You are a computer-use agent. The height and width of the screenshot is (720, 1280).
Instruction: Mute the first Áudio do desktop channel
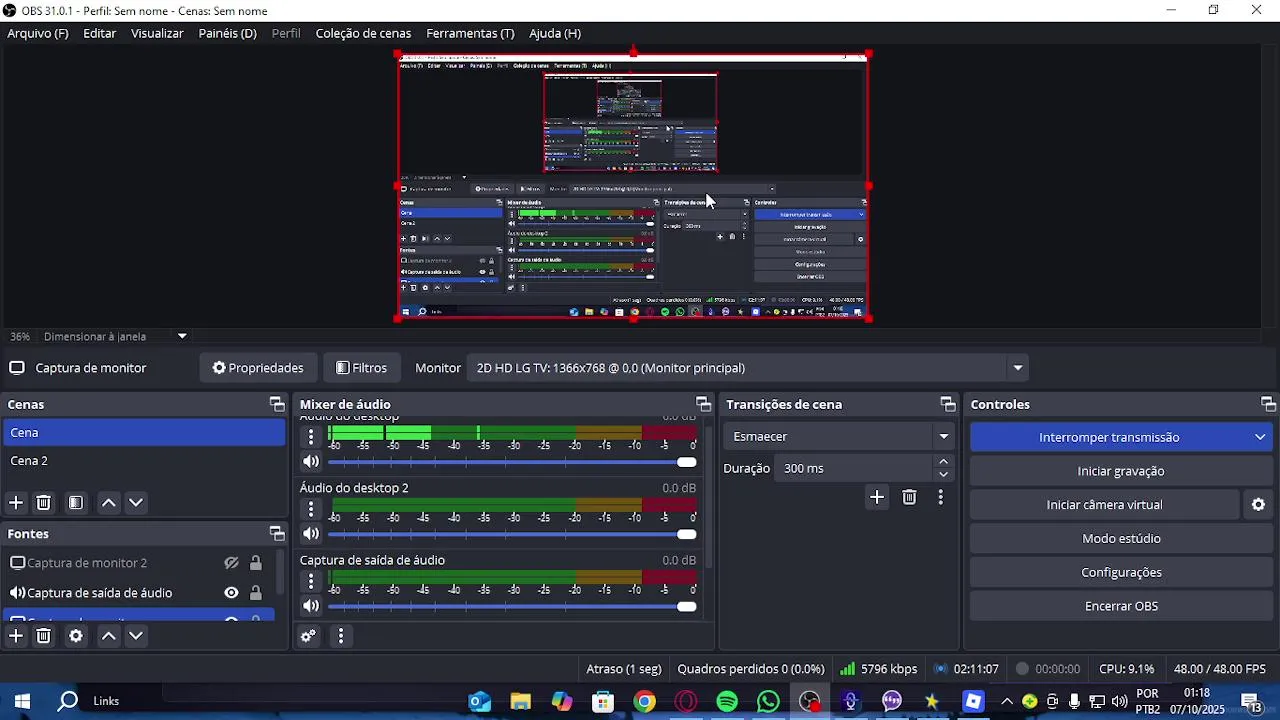point(311,462)
